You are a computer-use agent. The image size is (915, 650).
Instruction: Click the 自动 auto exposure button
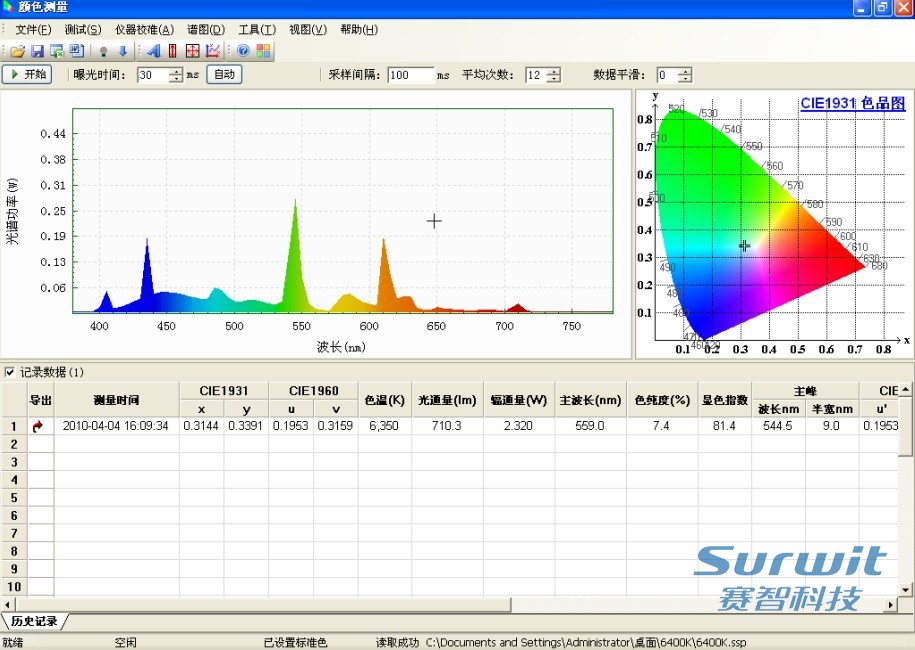click(224, 75)
